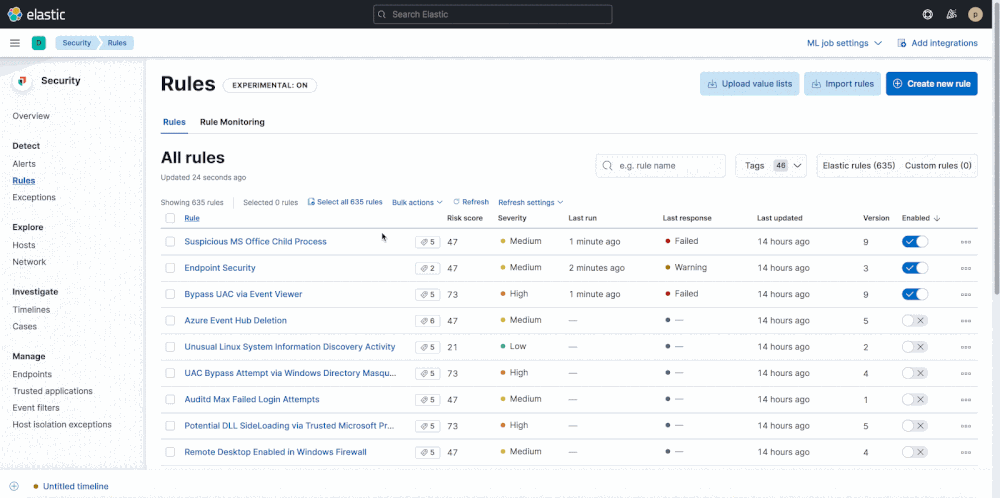Screen dimensions: 1000x498
Task: Click the Search Elastic field
Action: [492, 14]
